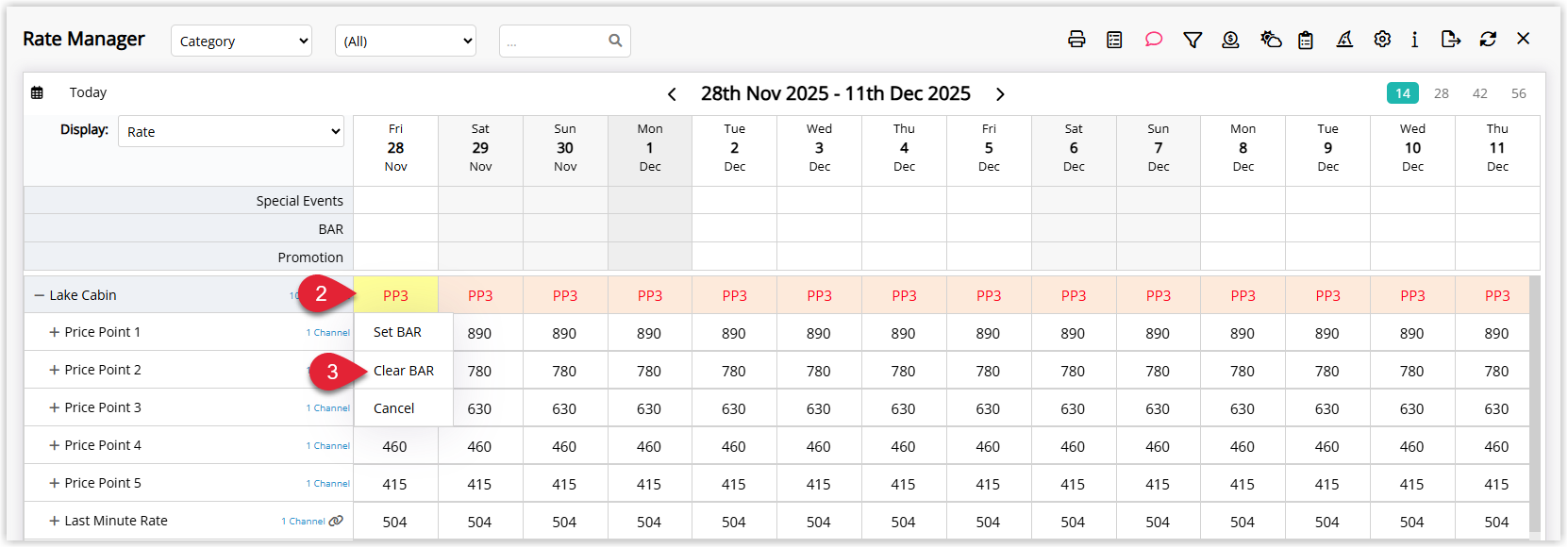Choose Set BAR from the popup menu
1568x548 pixels.
click(x=404, y=332)
